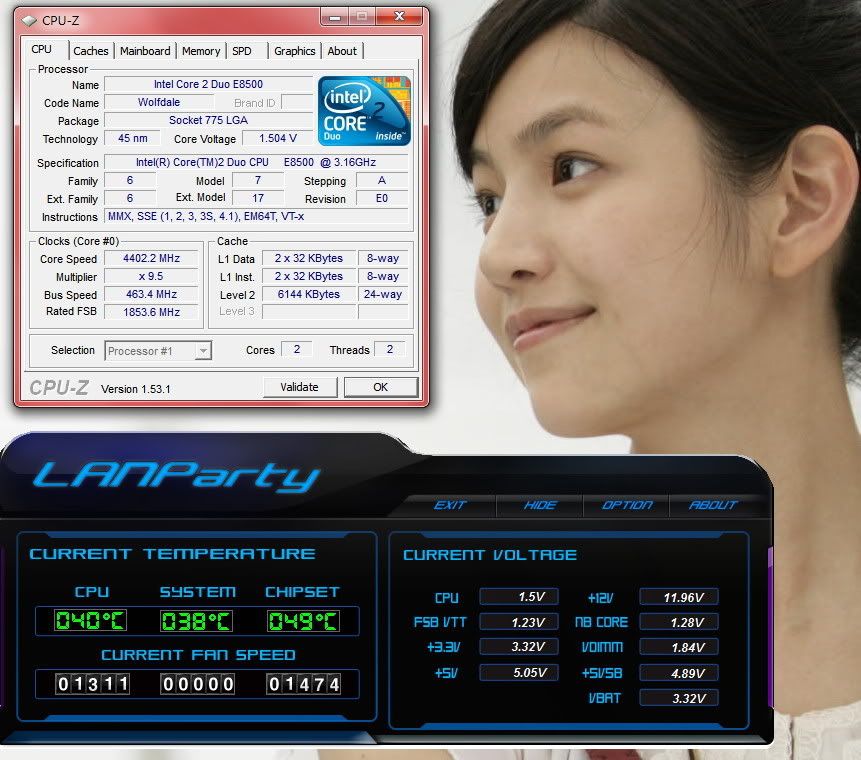Click the Core Voltage value '1.504 V'
Screen dimensions: 861x760
[278, 138]
